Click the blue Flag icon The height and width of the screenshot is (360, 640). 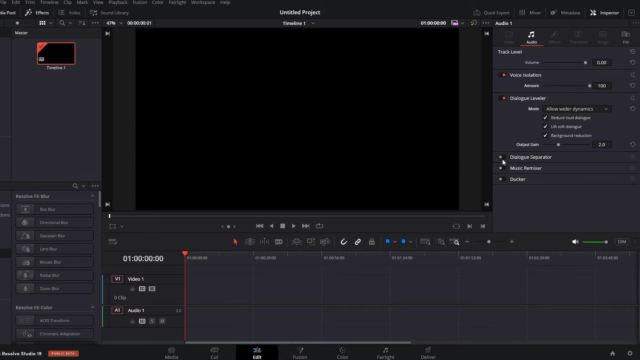(x=387, y=242)
